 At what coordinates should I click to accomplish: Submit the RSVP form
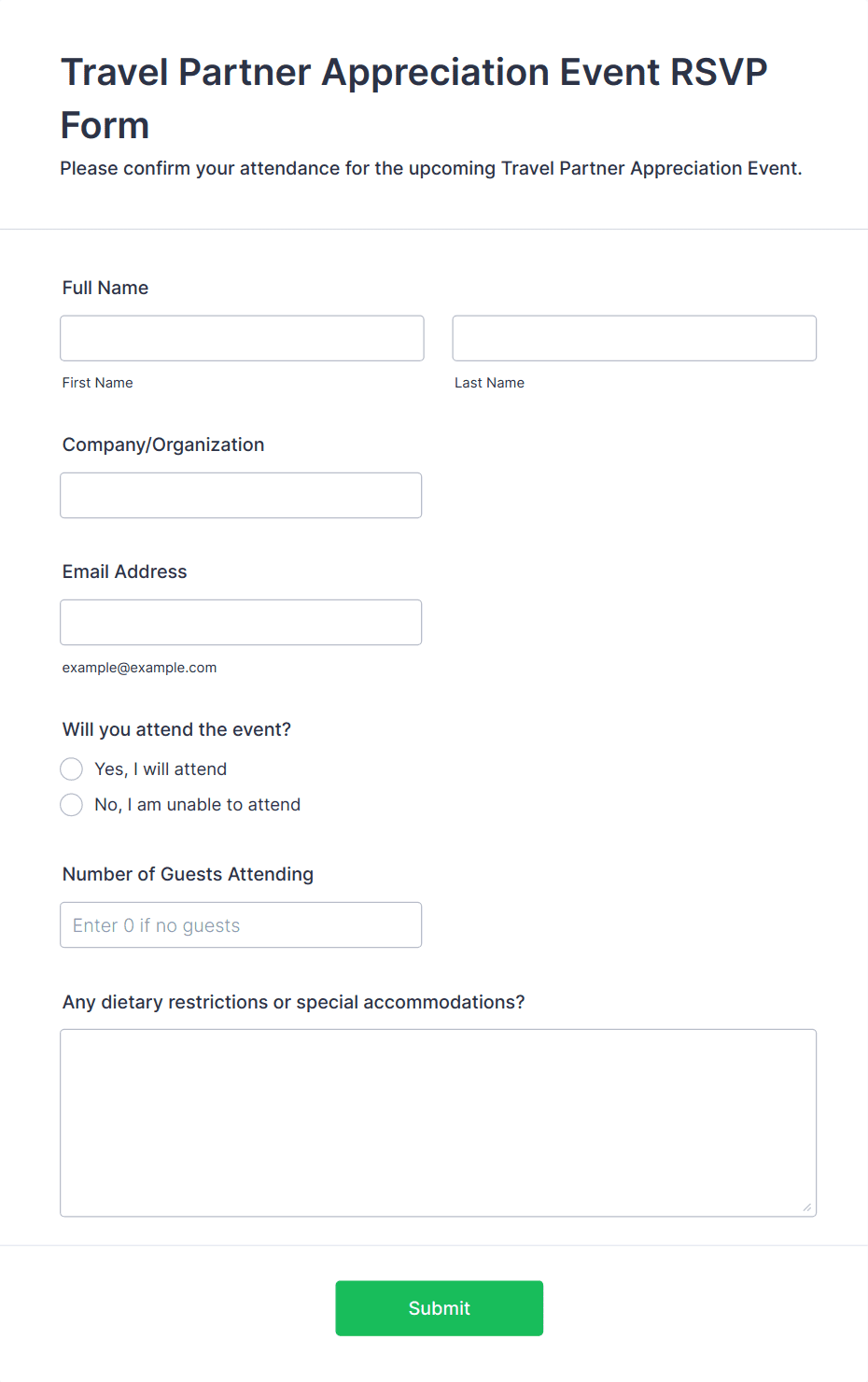[440, 1308]
